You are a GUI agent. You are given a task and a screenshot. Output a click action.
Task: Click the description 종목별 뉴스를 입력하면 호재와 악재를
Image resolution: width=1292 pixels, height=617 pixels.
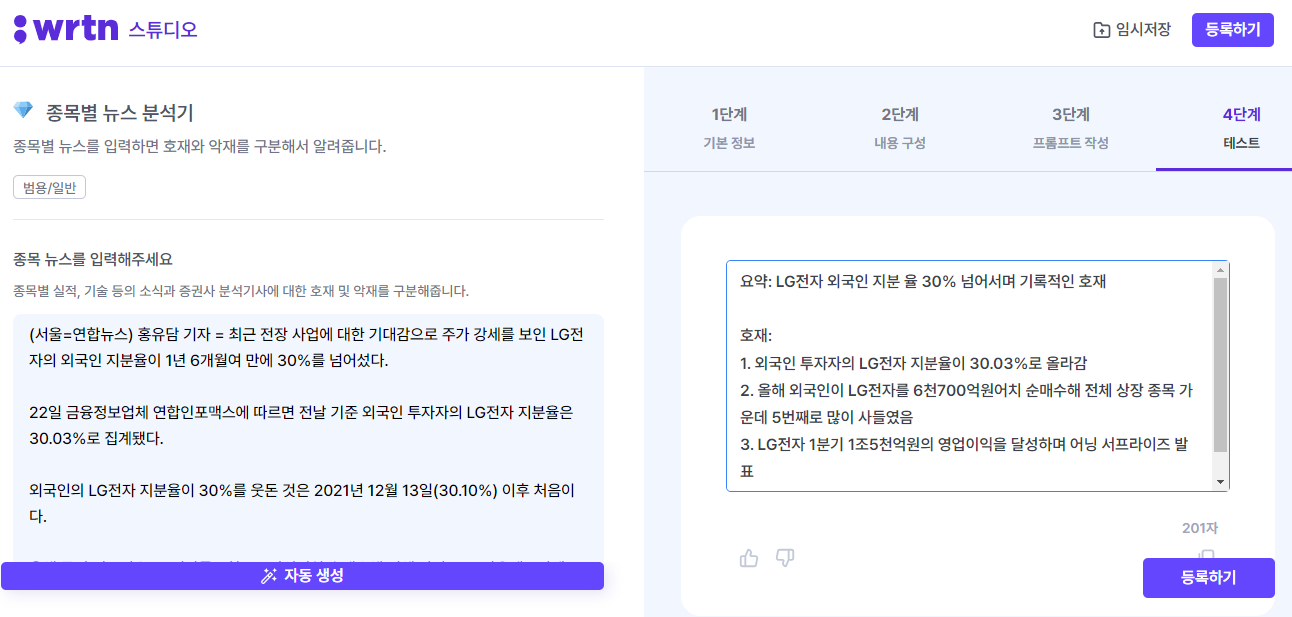[200, 147]
